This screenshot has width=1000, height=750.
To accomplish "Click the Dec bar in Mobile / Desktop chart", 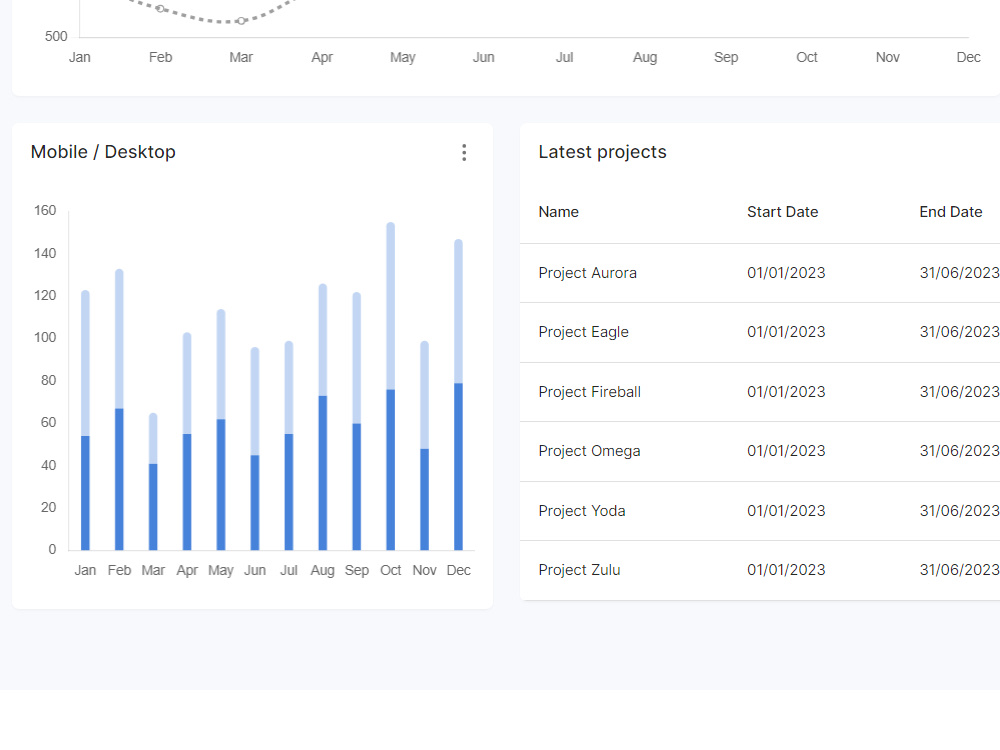I will (x=458, y=394).
